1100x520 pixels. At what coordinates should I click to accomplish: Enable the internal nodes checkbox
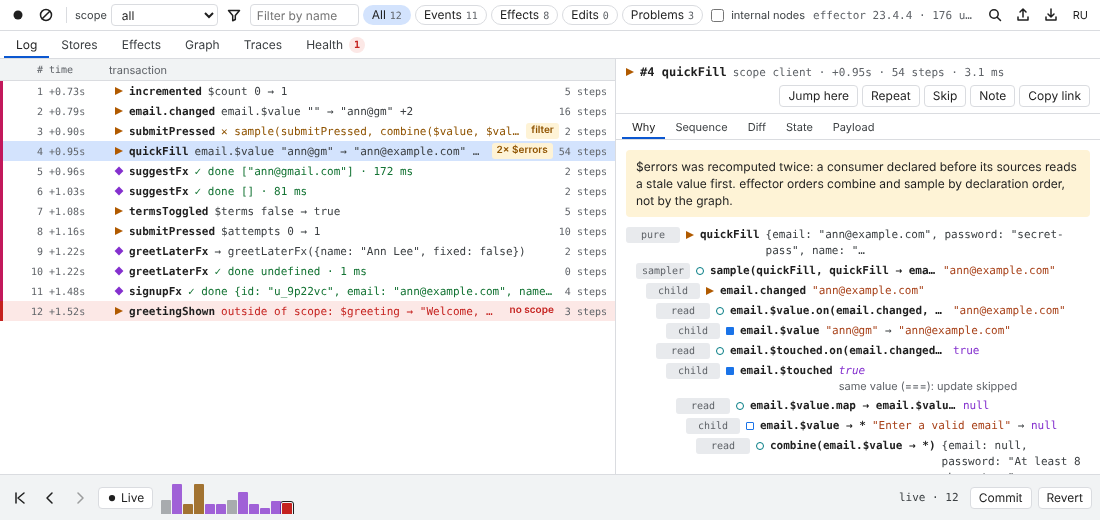coord(717,15)
